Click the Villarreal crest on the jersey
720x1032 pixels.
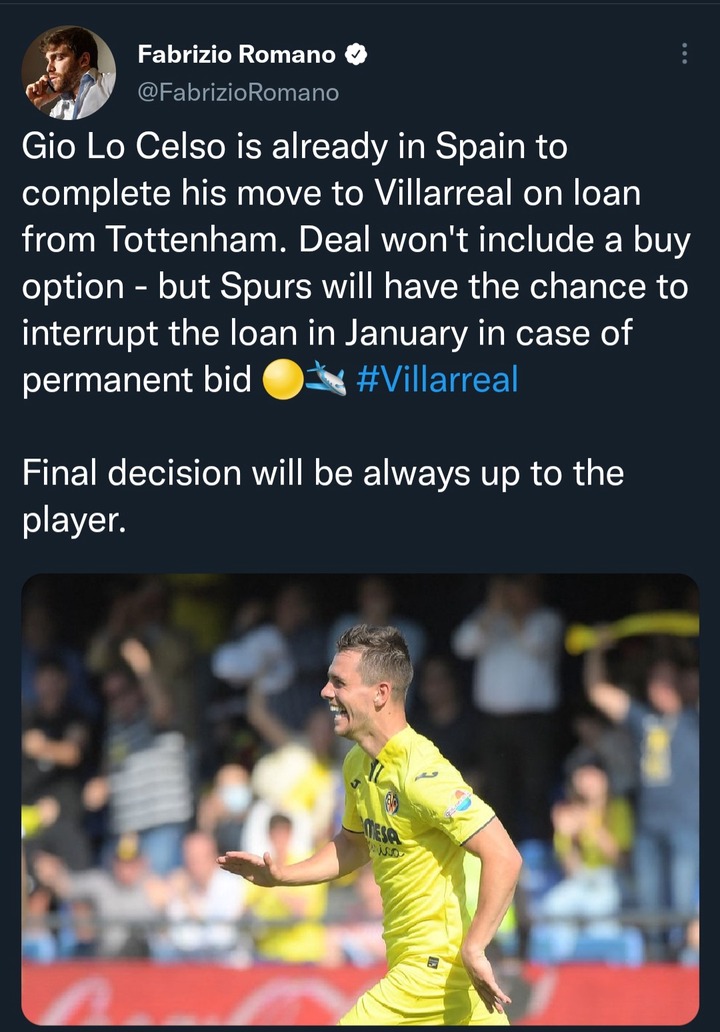click(392, 802)
